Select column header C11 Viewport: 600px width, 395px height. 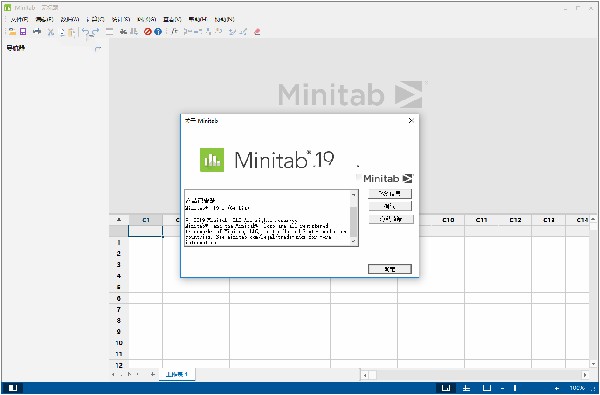click(481, 220)
